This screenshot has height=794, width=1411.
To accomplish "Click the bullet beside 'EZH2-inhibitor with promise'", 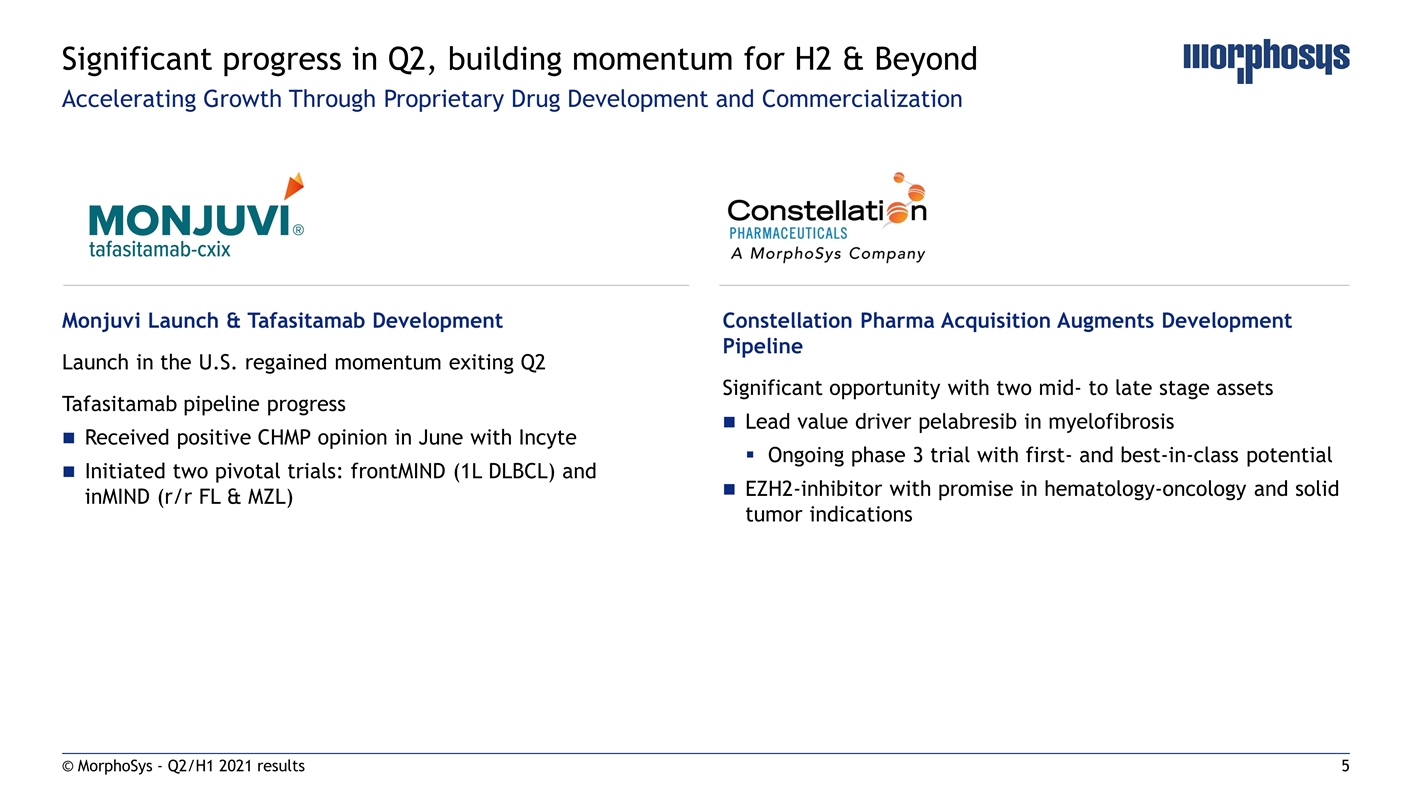I will coord(728,489).
